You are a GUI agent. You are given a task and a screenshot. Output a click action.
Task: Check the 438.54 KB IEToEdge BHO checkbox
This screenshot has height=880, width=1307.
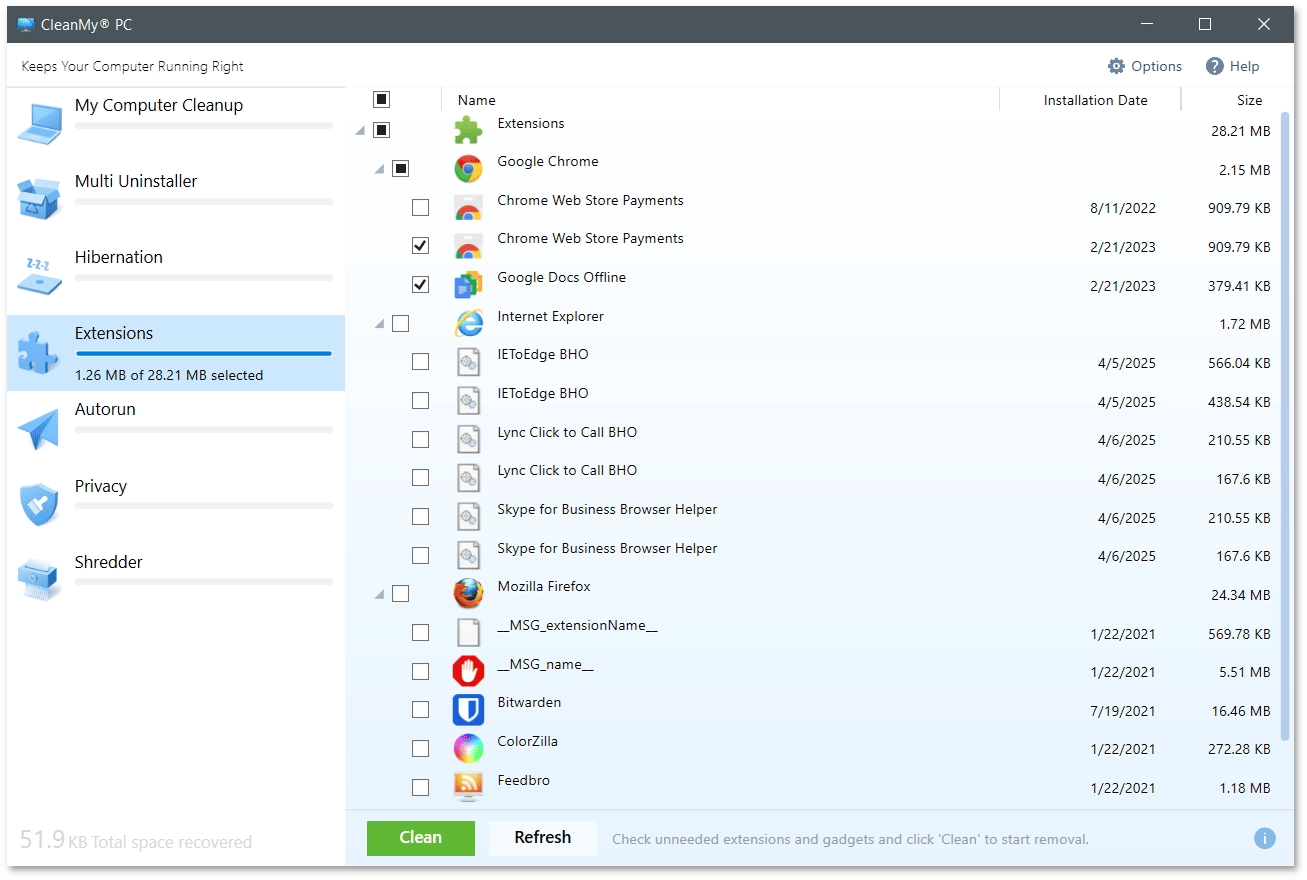click(420, 401)
